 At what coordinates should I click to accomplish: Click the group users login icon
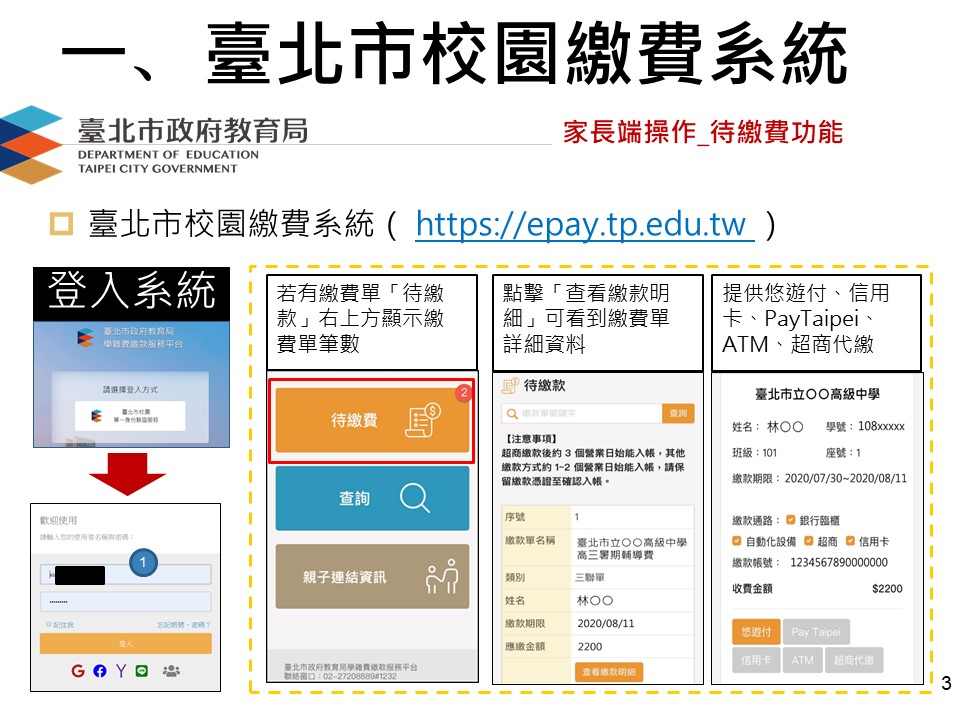click(171, 671)
